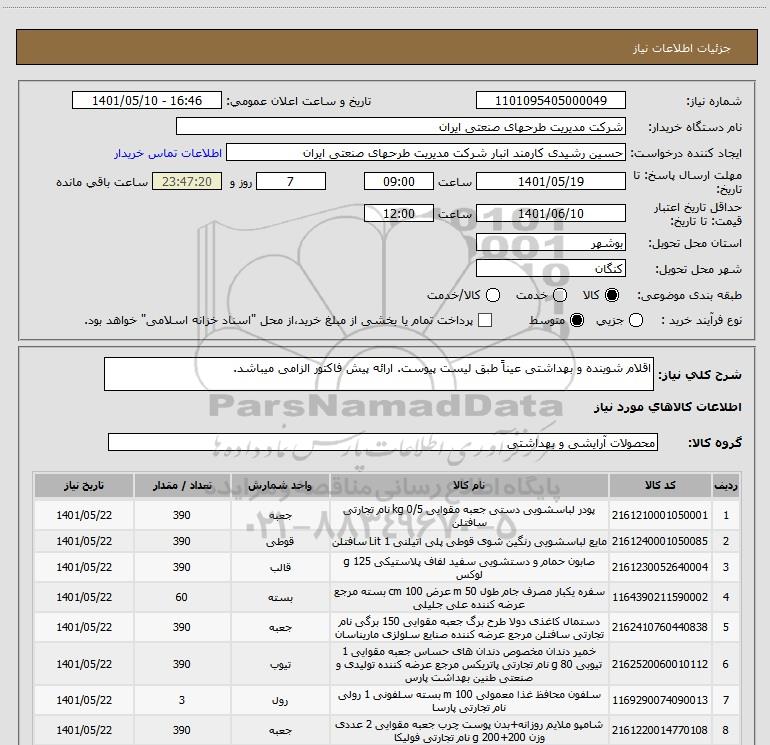The height and width of the screenshot is (745, 770).
Task: Select the کالا radio button
Action: point(612,295)
